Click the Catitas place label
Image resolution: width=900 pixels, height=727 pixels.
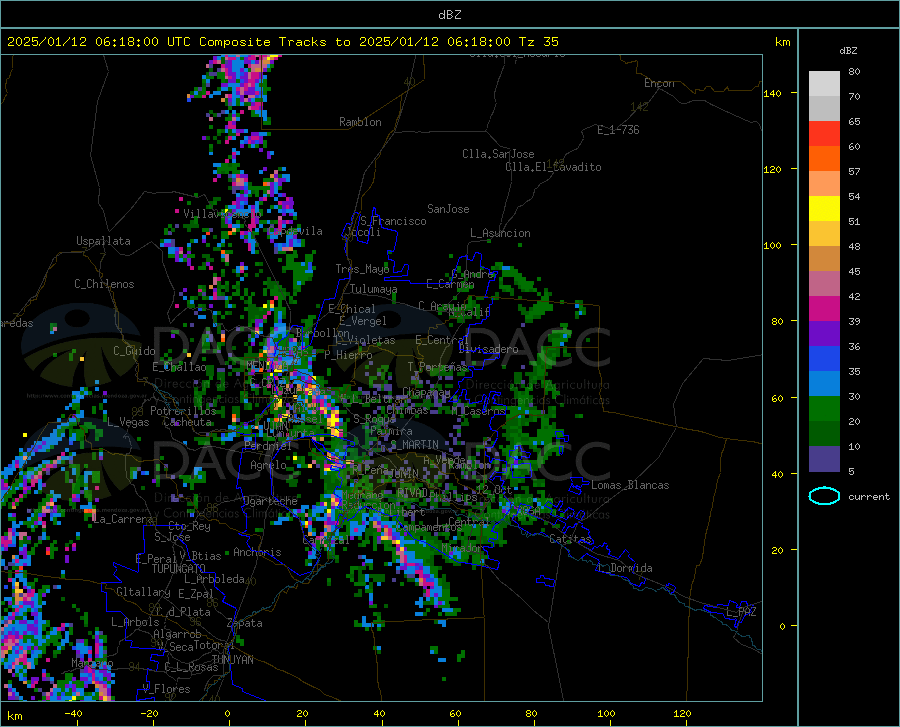tap(571, 539)
